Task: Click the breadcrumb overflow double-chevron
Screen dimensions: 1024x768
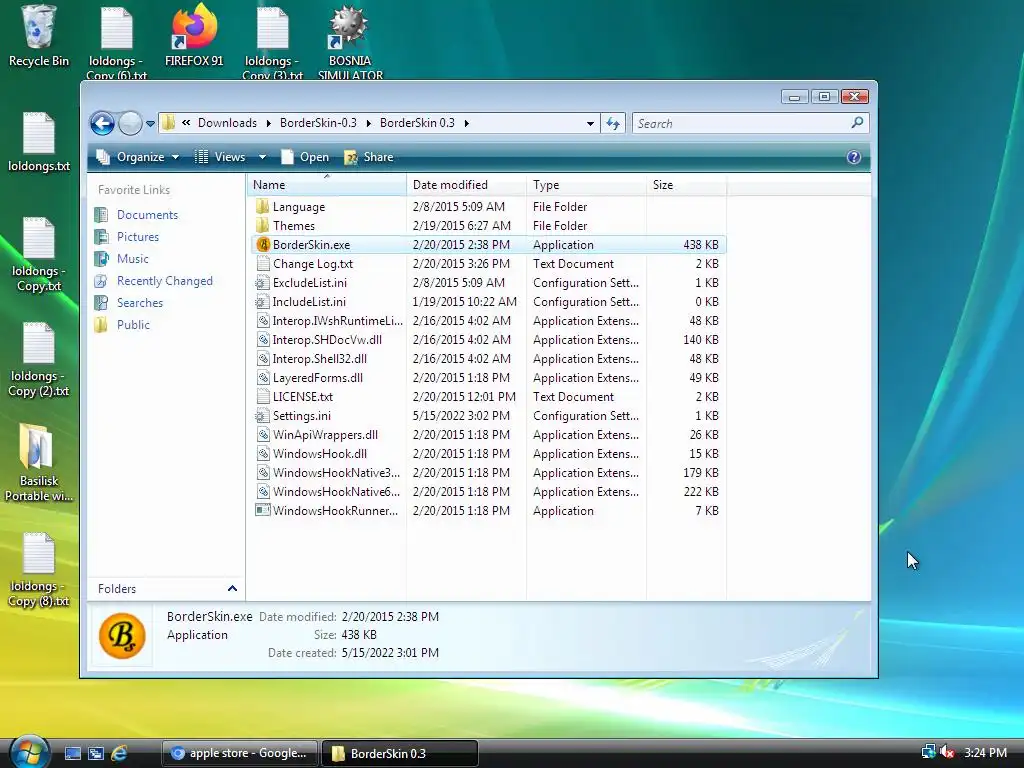Action: (186, 123)
